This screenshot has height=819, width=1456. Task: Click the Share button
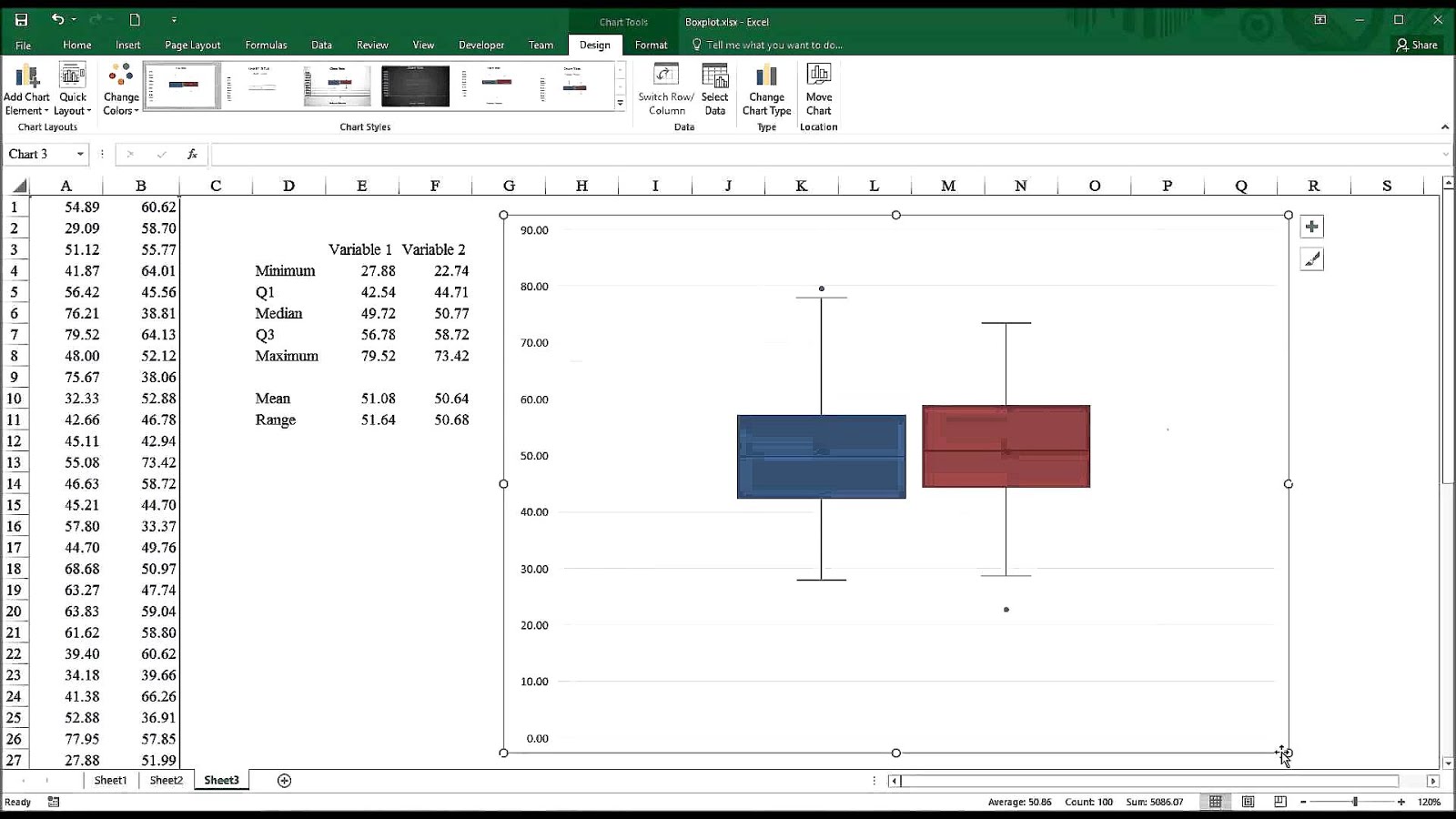coord(1417,44)
